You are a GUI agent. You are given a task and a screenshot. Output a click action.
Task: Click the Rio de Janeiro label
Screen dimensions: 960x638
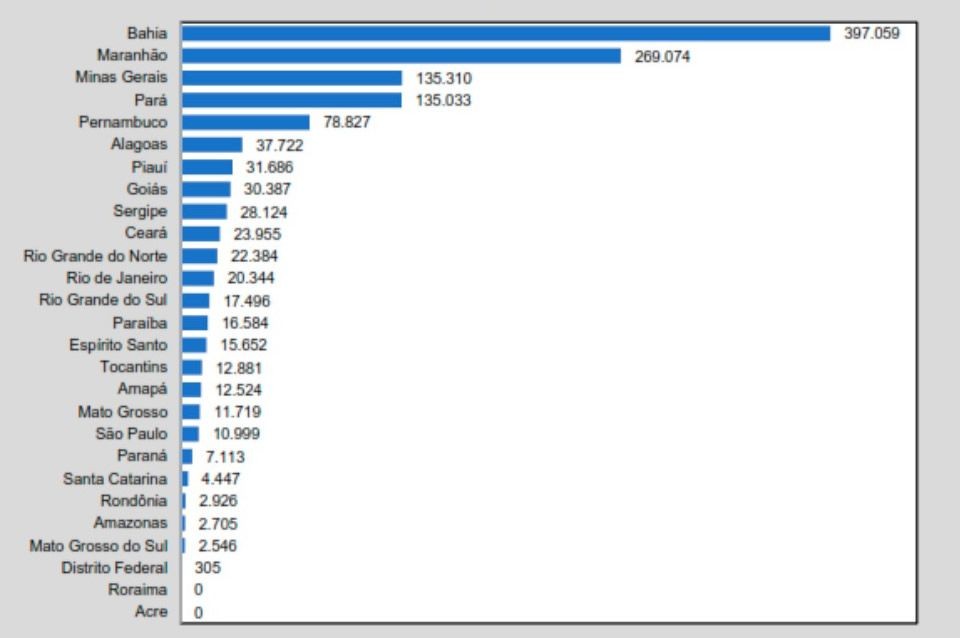click(x=117, y=278)
